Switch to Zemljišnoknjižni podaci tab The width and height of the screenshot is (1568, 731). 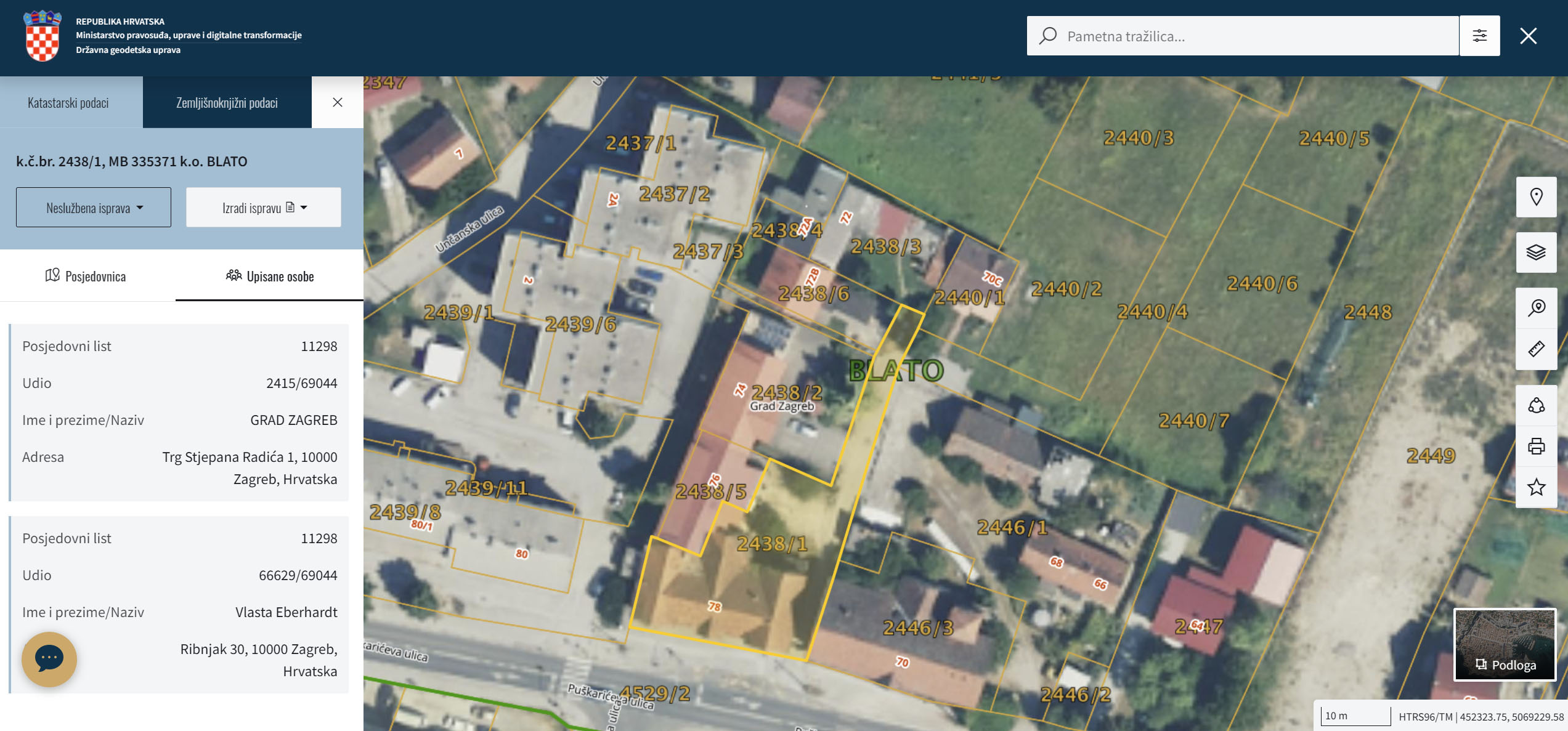pyautogui.click(x=227, y=103)
